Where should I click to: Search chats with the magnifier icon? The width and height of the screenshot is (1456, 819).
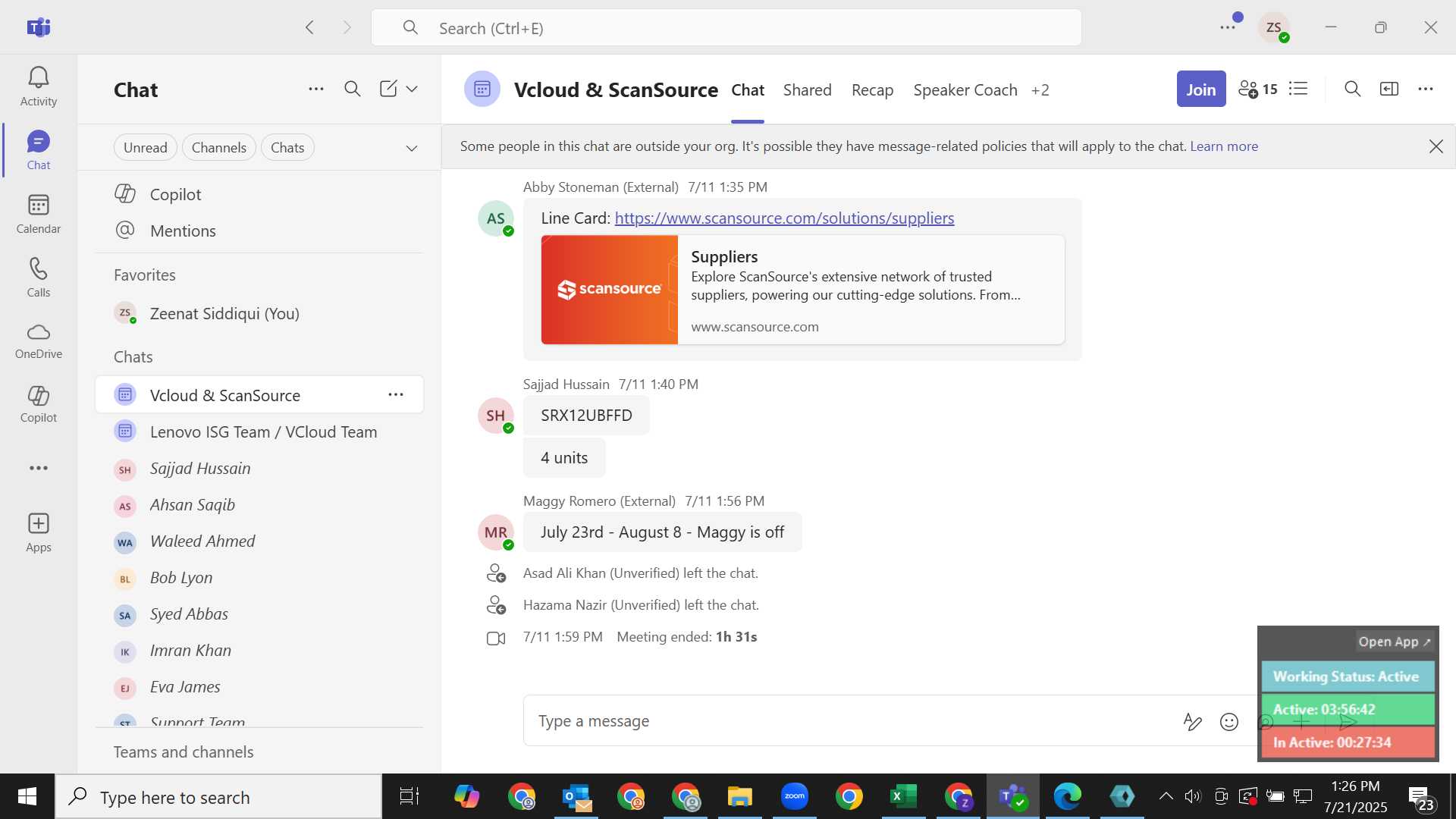pyautogui.click(x=353, y=89)
